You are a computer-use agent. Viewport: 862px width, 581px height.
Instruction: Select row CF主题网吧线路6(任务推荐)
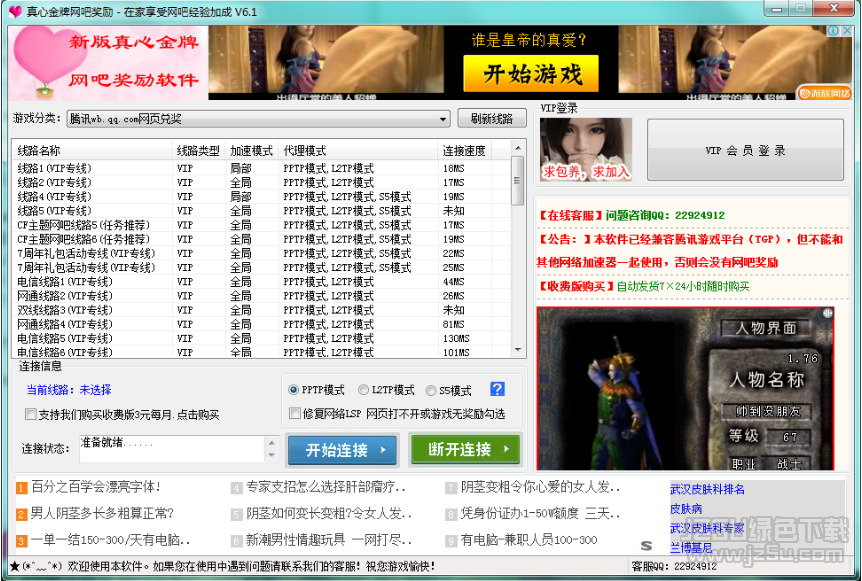[x=262, y=240]
